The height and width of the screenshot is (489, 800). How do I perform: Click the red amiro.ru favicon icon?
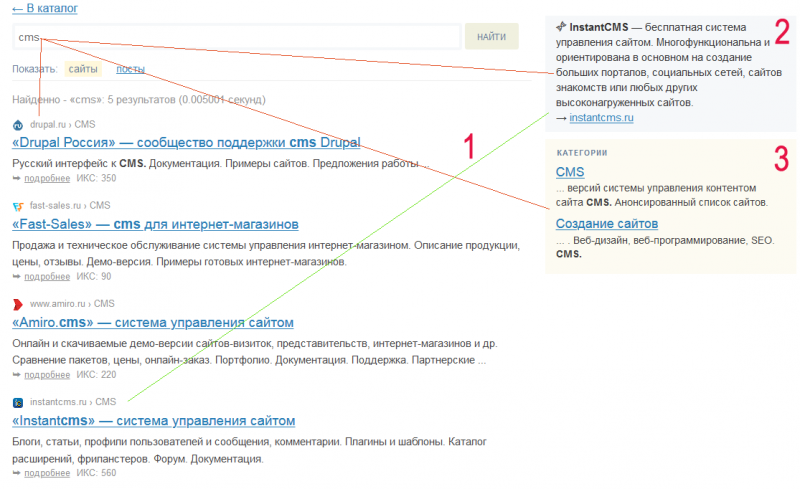(x=18, y=305)
